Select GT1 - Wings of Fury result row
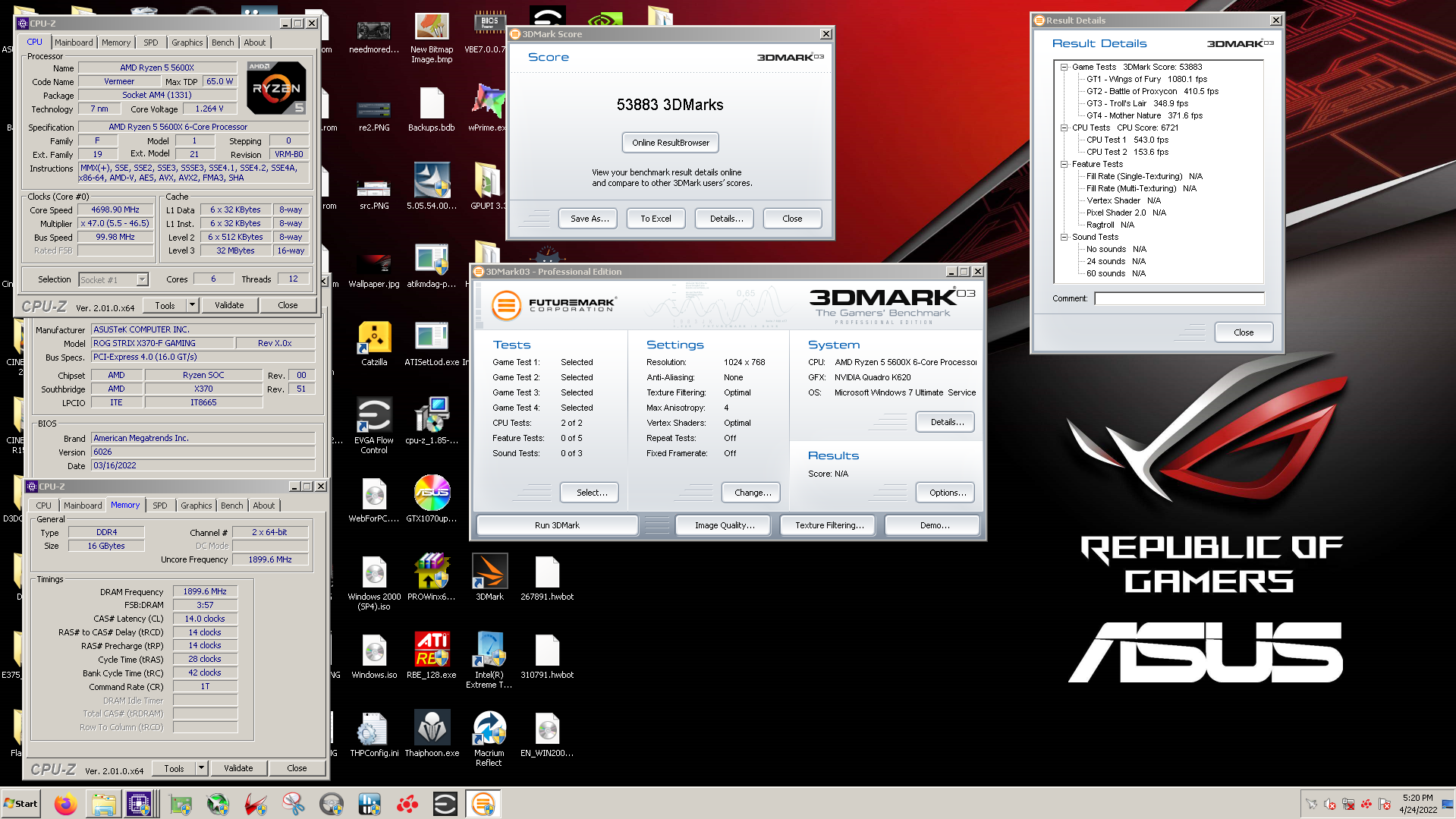The image size is (1456, 819). pyautogui.click(x=1146, y=79)
